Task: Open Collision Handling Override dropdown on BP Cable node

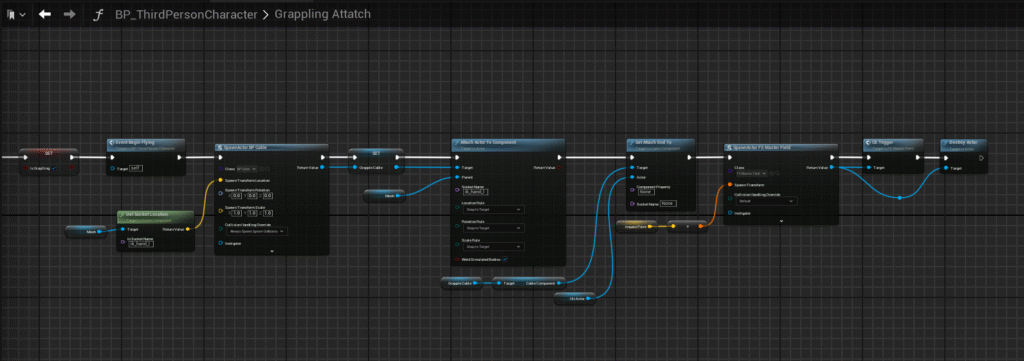Action: (x=257, y=231)
